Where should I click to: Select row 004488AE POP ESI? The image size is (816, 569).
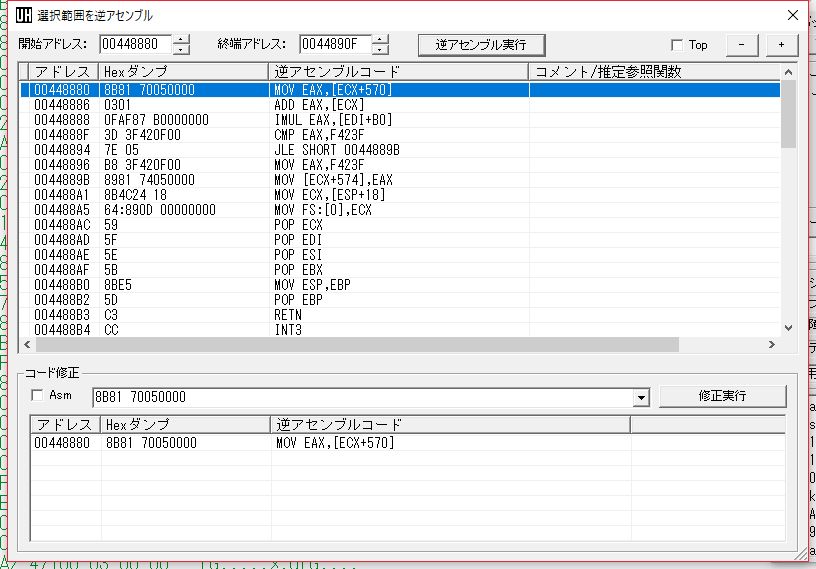pyautogui.click(x=400, y=255)
